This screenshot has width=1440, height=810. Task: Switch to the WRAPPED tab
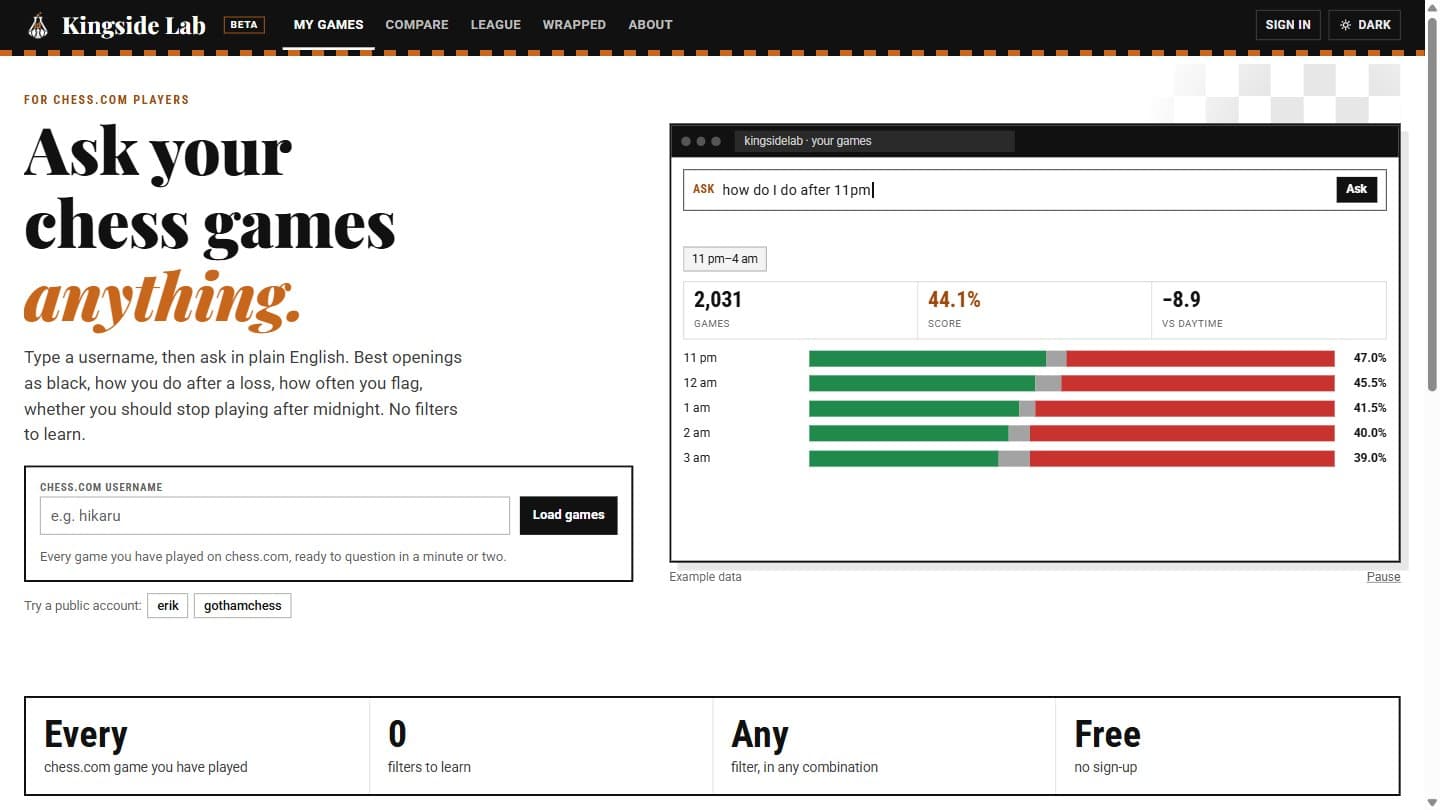[x=574, y=25]
